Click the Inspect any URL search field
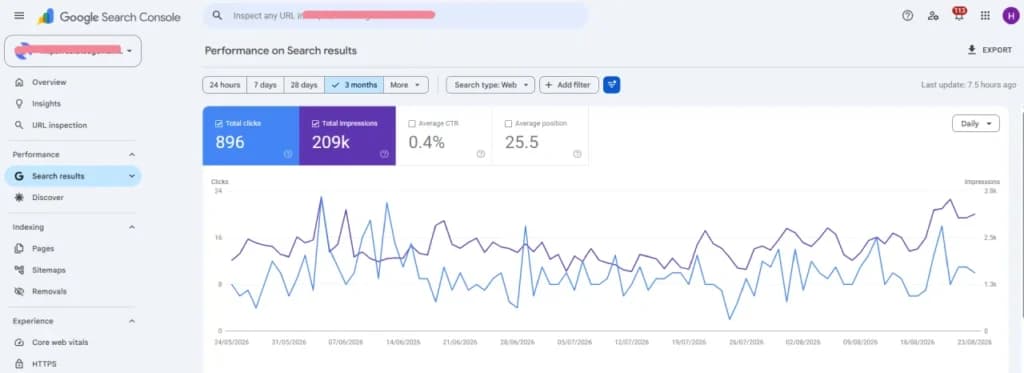1024x373 pixels. pyautogui.click(x=395, y=15)
